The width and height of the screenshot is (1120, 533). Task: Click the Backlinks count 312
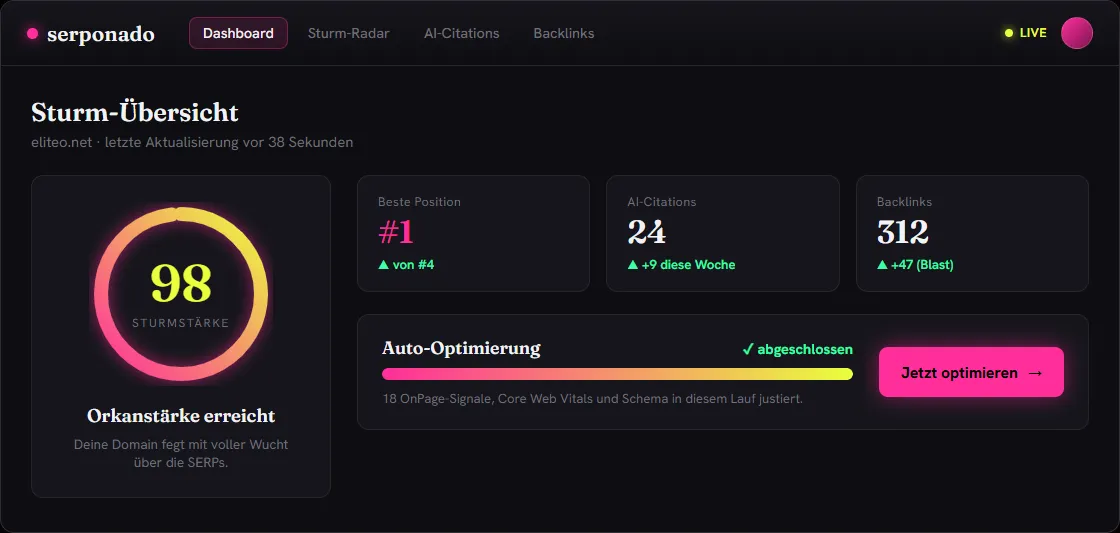(903, 232)
